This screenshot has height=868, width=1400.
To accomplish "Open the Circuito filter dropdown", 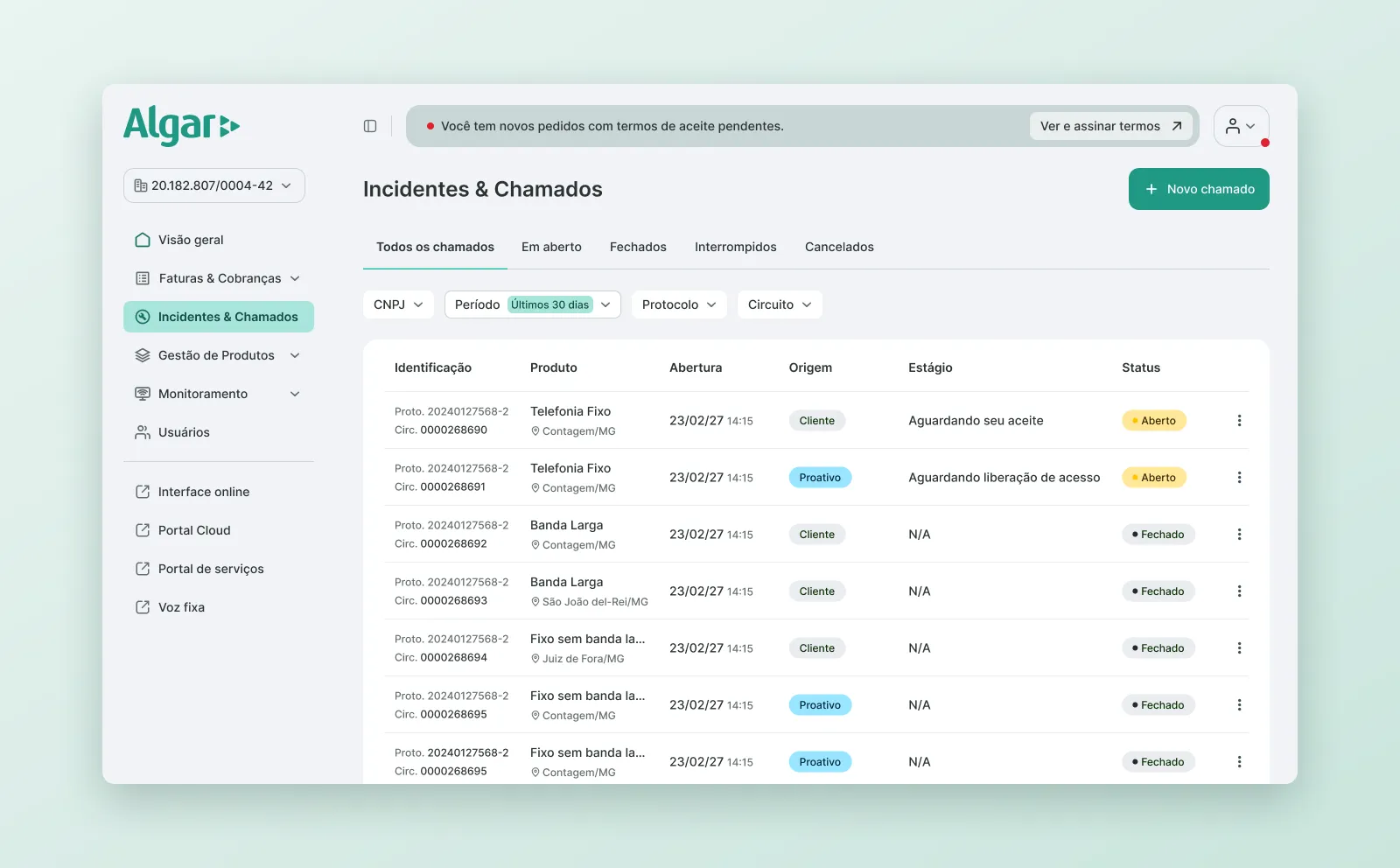I will pos(780,304).
